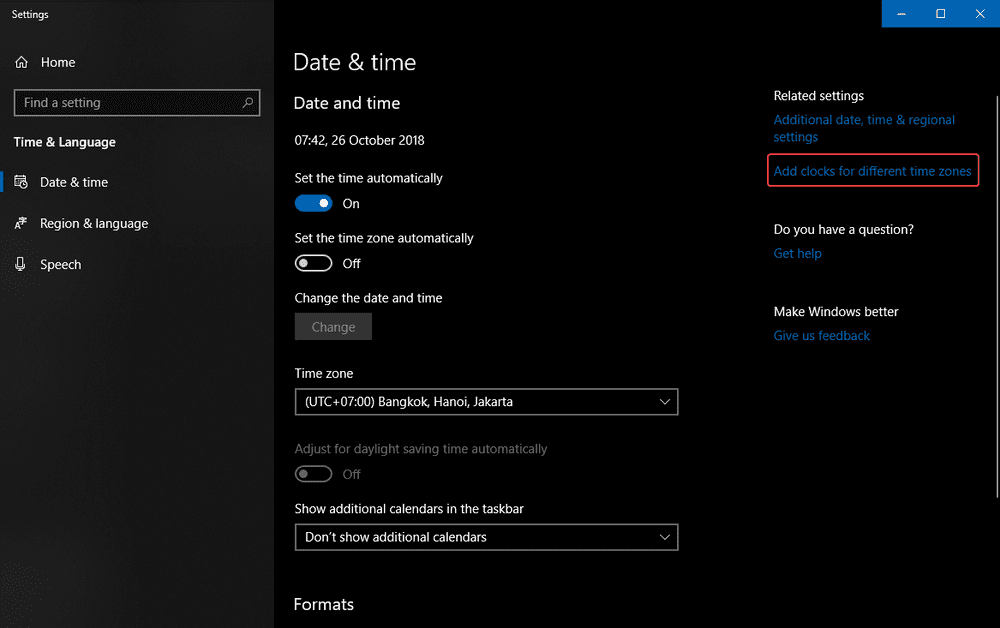This screenshot has height=628, width=1000.
Task: Open Region & language section
Action: click(94, 224)
